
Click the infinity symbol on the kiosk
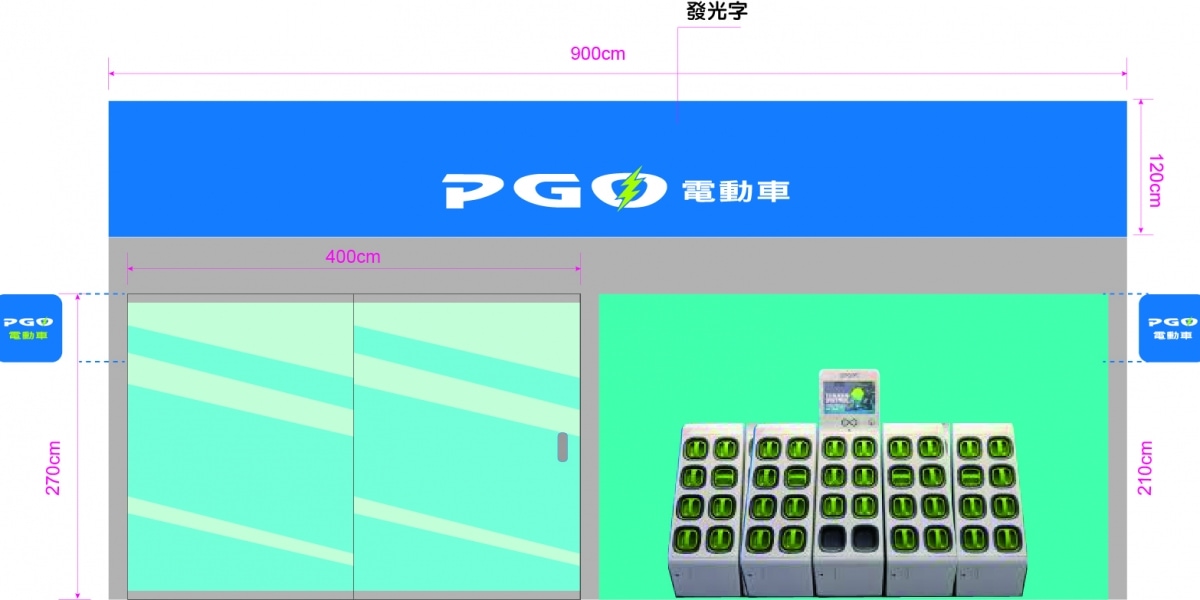pos(847,423)
